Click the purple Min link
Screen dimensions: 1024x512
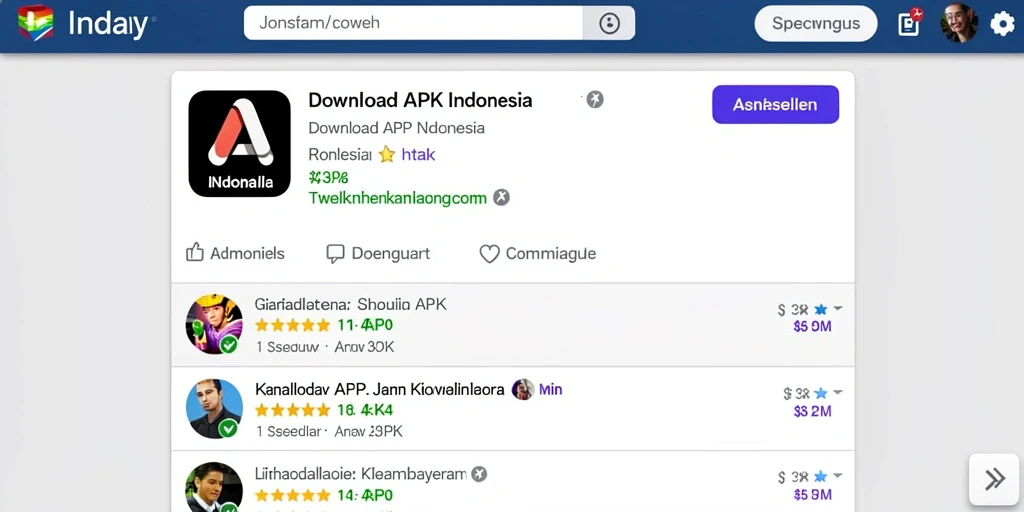[551, 390]
